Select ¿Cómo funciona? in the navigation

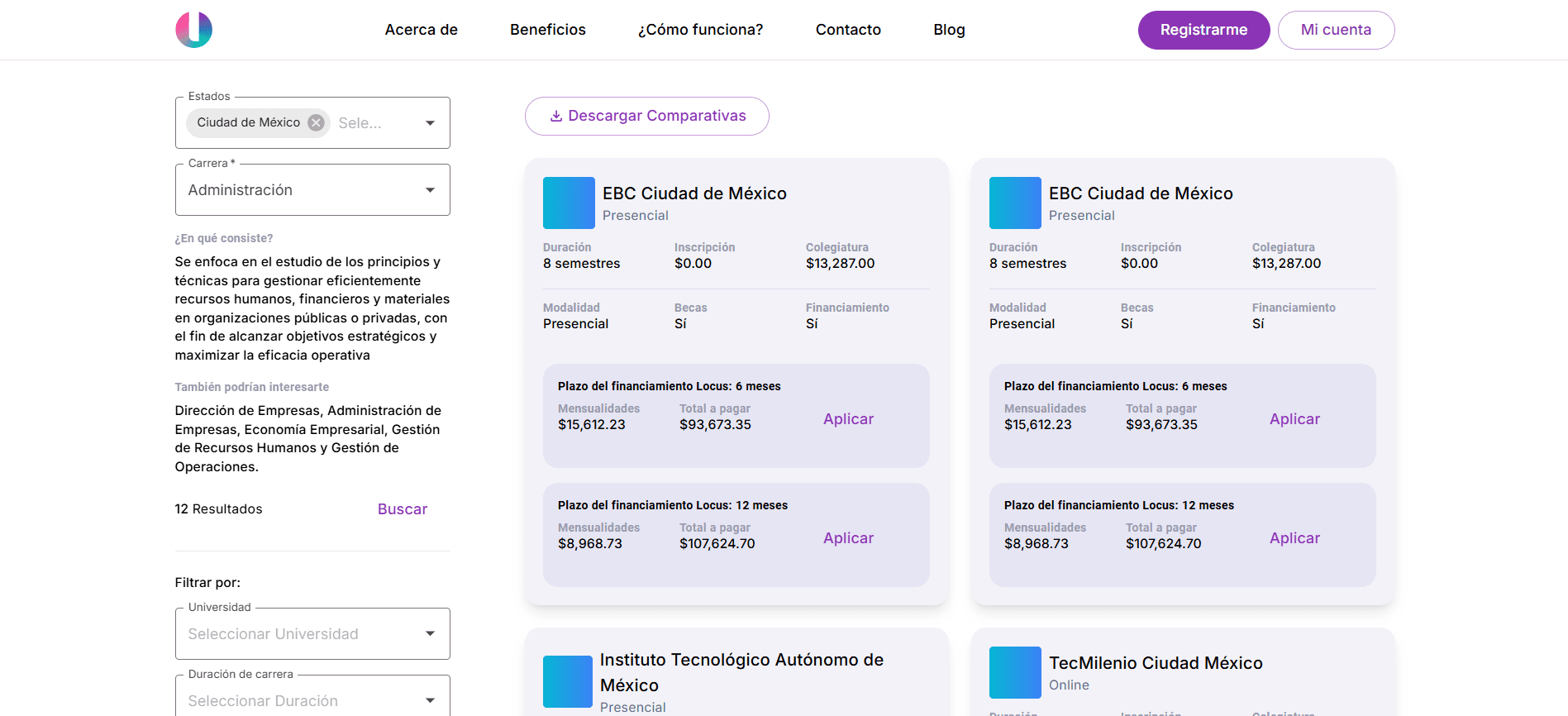tap(701, 30)
